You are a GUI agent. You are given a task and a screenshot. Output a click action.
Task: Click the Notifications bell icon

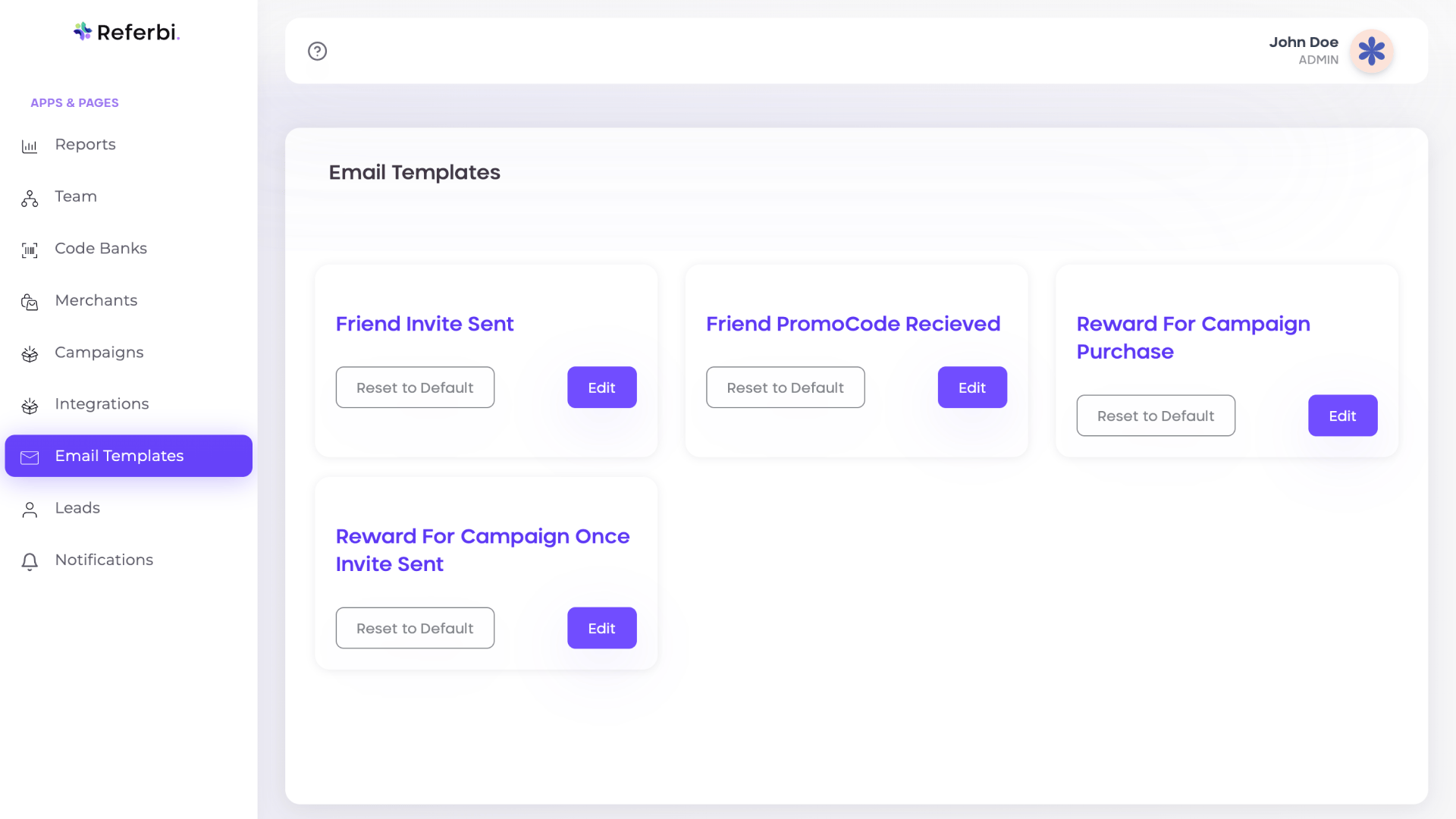coord(30,561)
